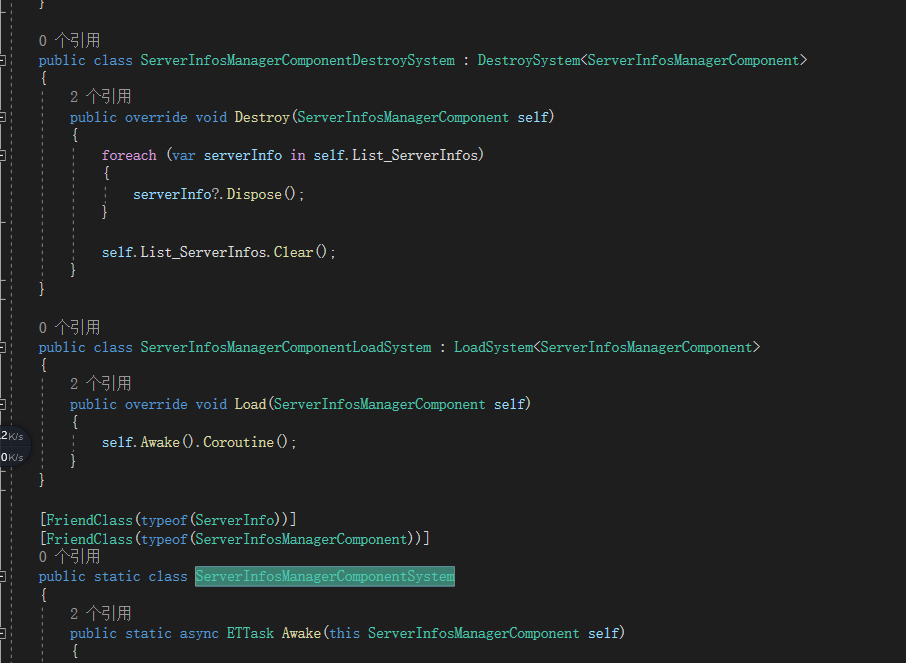
Task: Click the ETTask return type
Action: (x=250, y=634)
